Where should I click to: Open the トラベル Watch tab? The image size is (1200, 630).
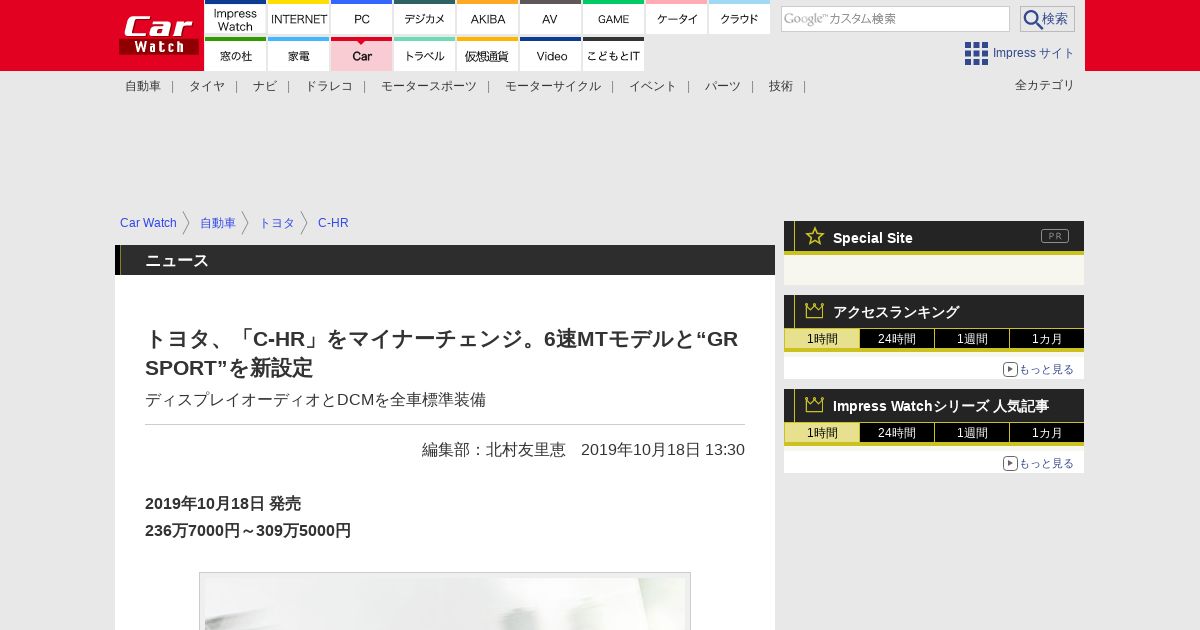point(424,55)
